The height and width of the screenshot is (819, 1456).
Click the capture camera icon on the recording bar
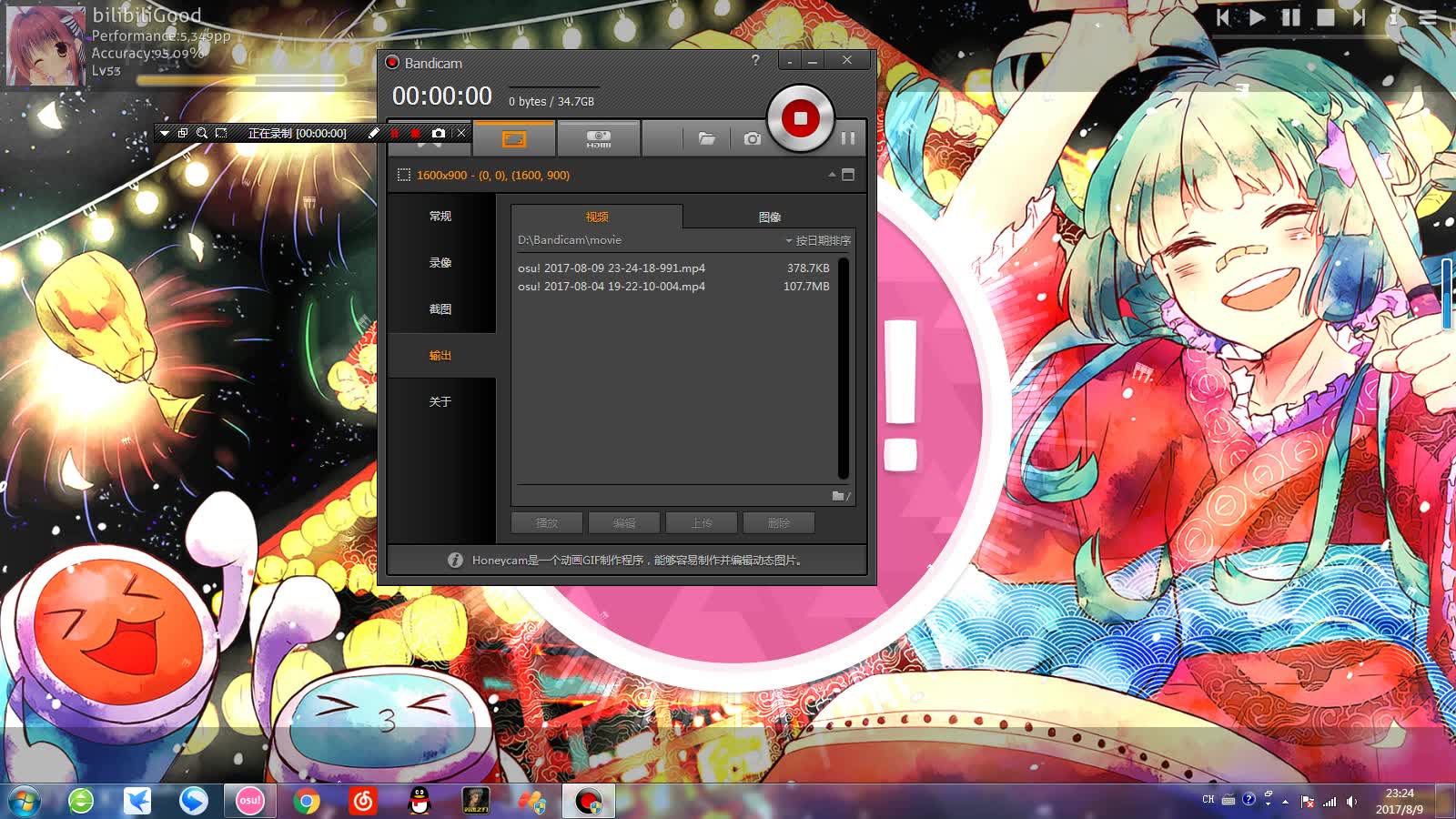pos(440,133)
